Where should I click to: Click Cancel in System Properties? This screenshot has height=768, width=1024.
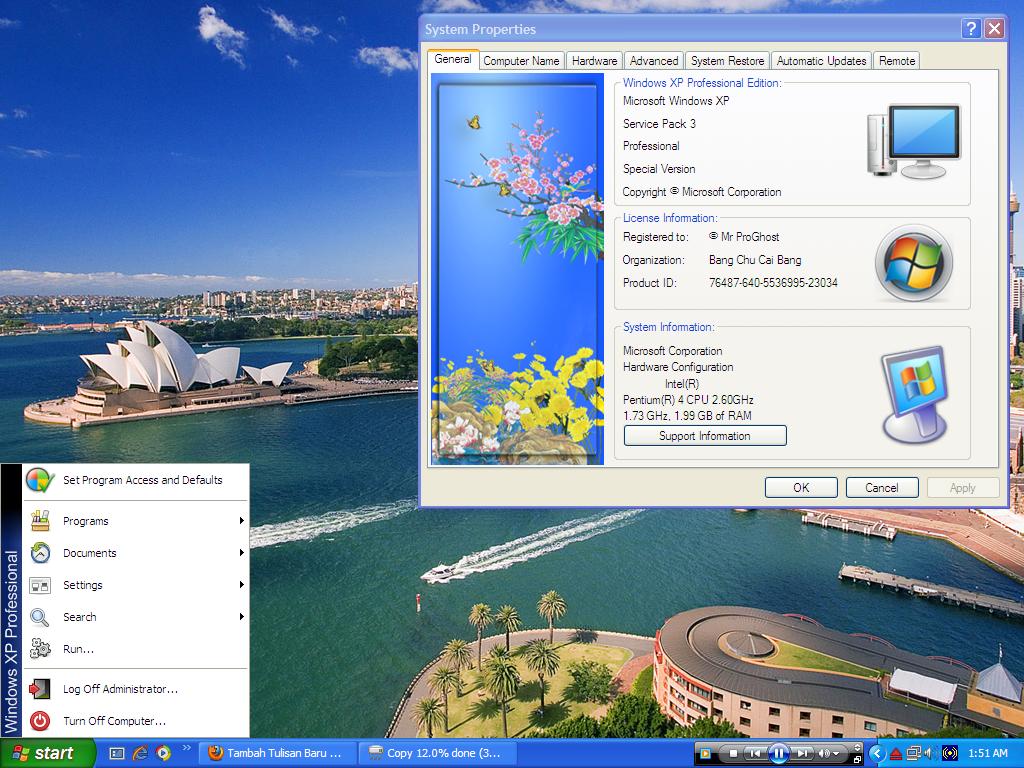[881, 487]
